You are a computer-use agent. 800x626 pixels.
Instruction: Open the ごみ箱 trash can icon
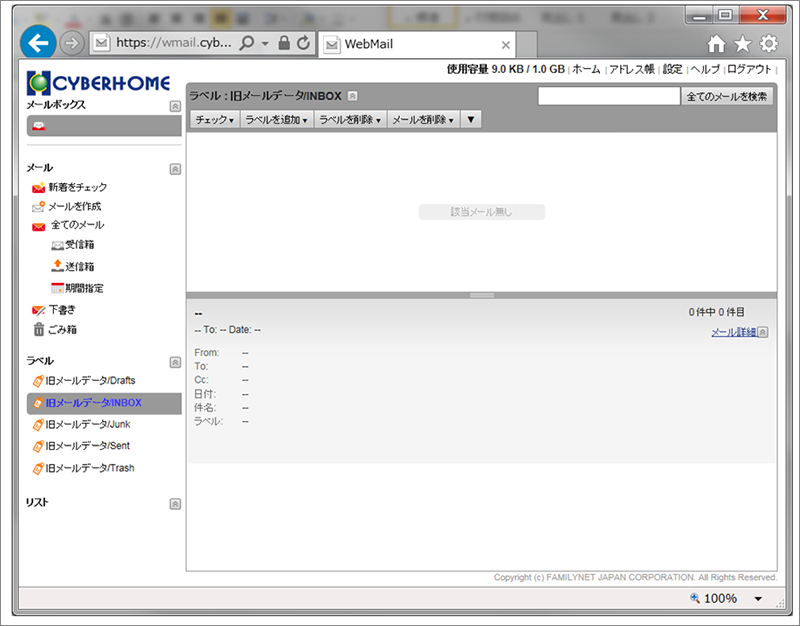(38, 329)
